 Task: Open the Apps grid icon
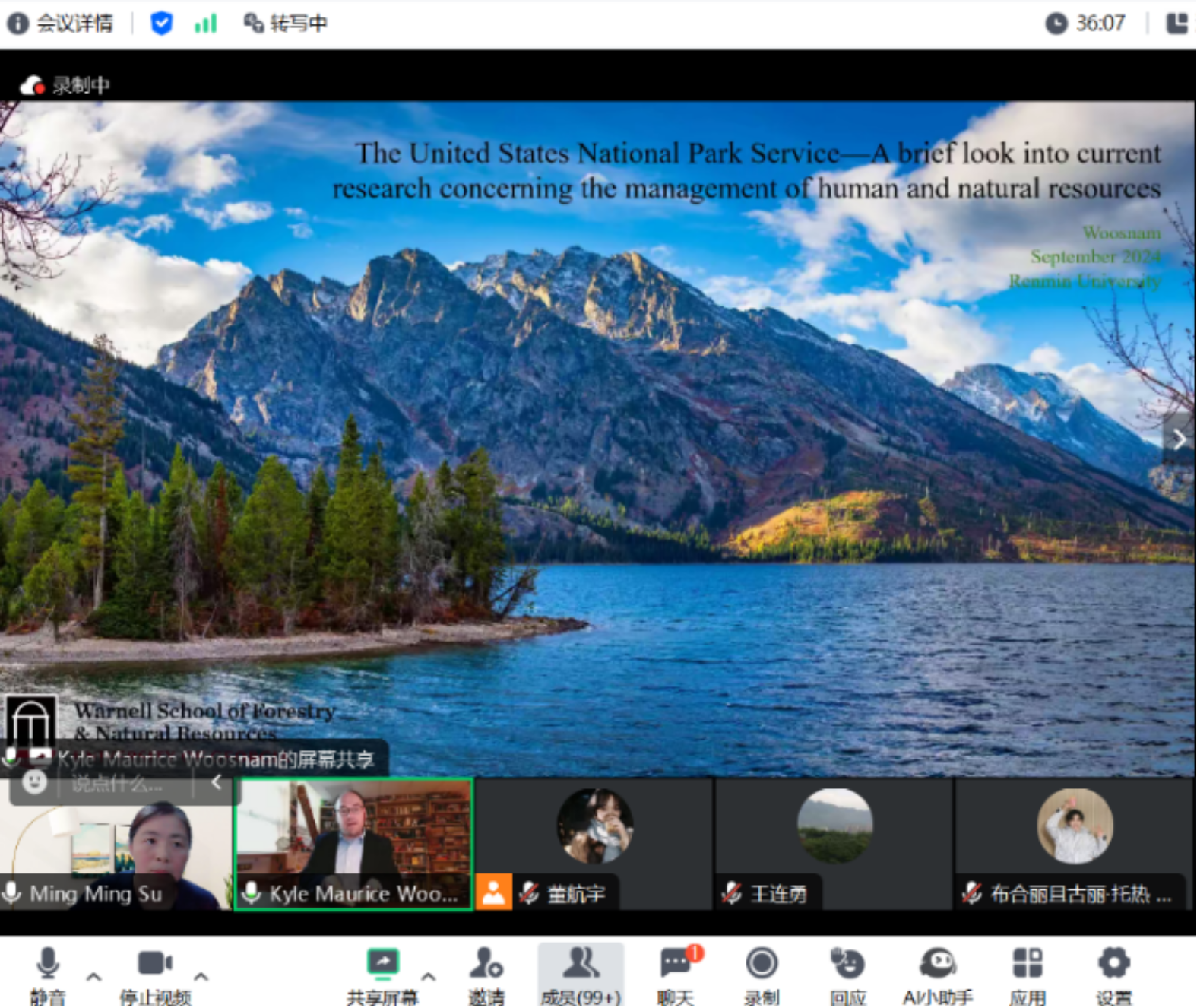coord(1028,964)
